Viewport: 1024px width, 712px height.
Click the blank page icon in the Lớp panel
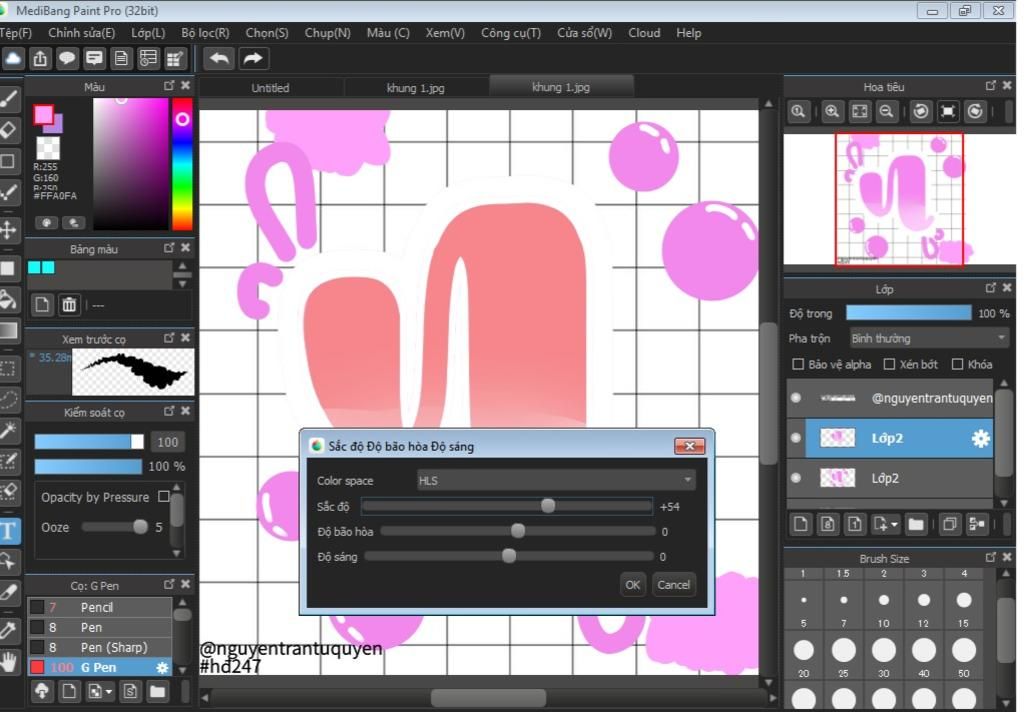pos(800,524)
